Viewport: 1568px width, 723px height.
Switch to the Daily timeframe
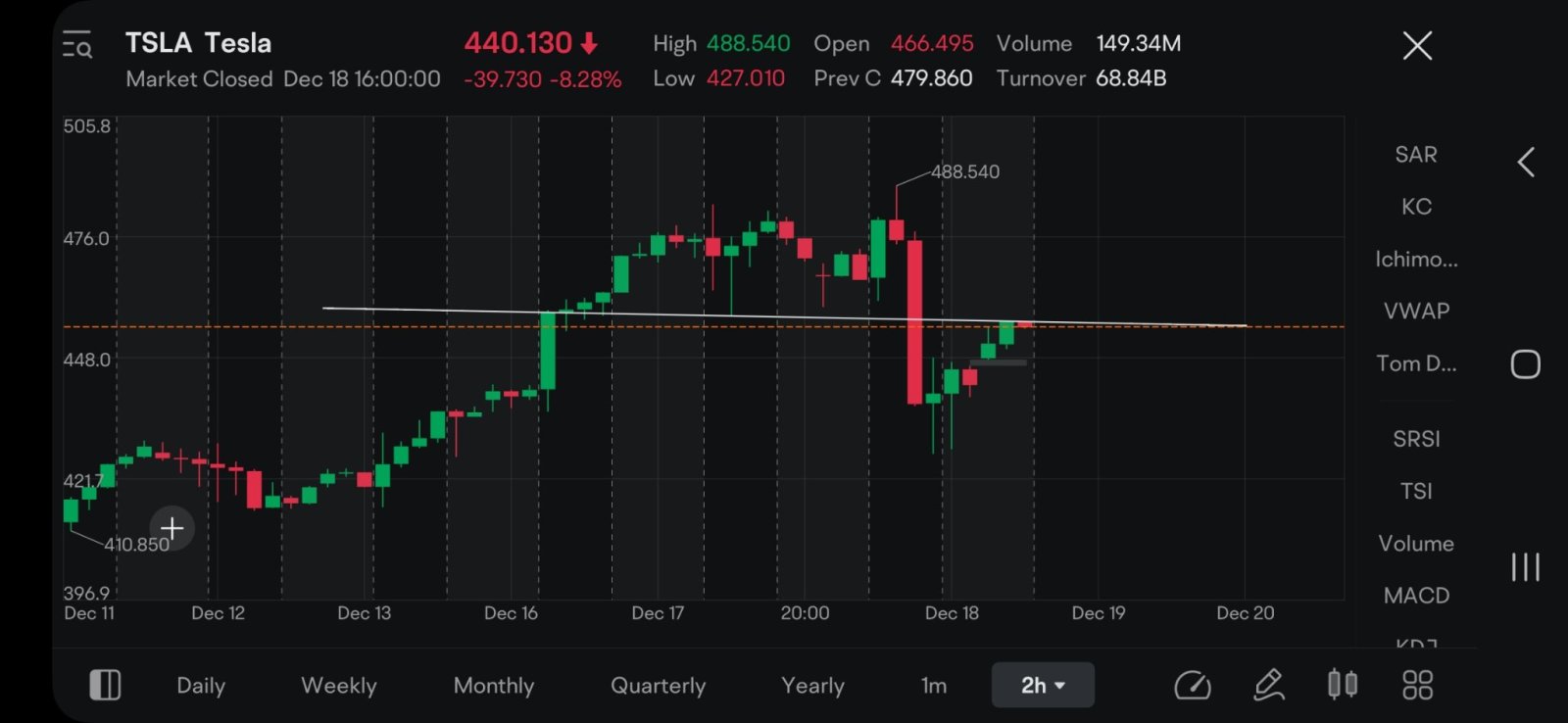click(x=201, y=686)
